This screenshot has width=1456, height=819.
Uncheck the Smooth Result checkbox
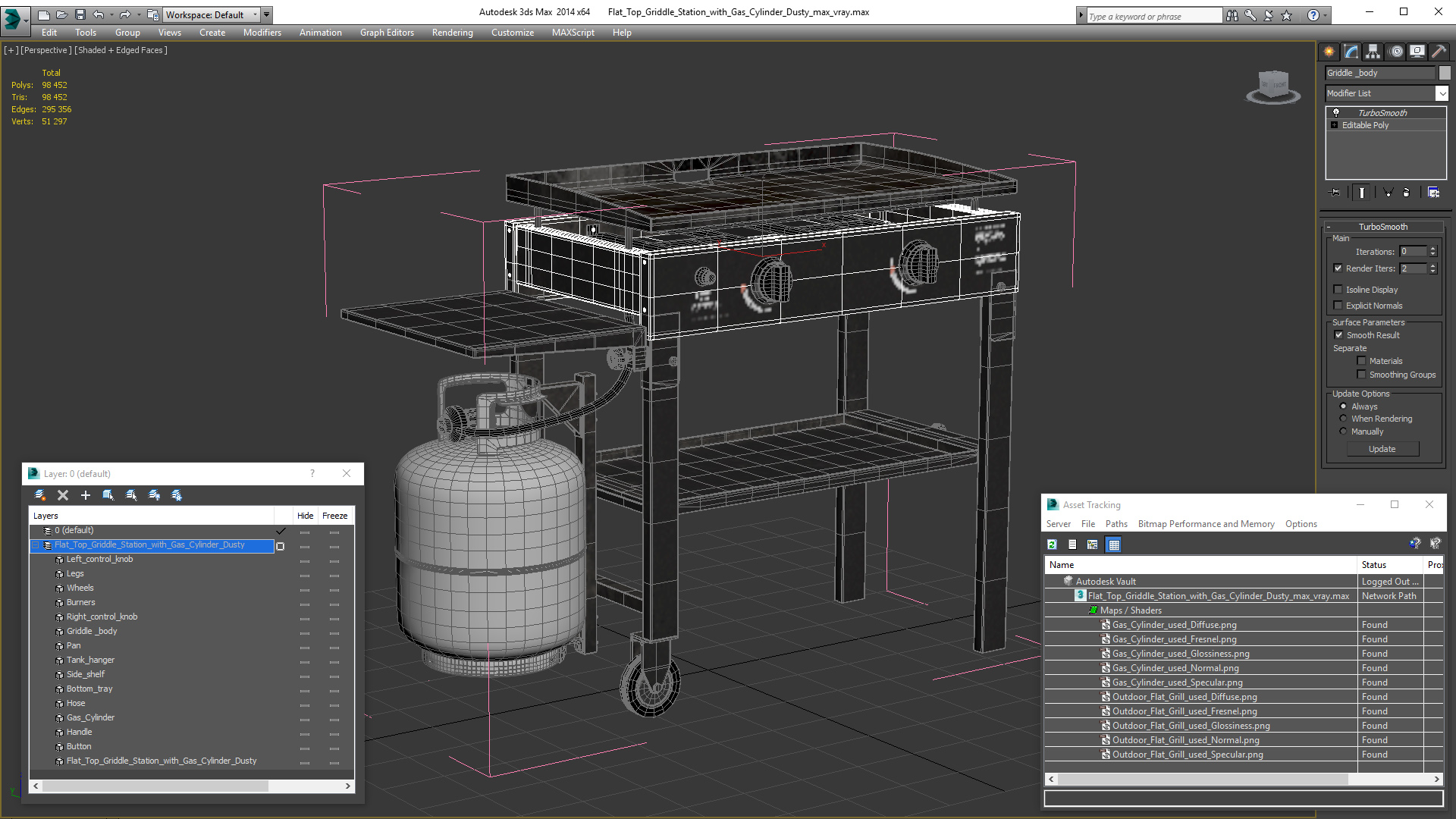pos(1338,335)
